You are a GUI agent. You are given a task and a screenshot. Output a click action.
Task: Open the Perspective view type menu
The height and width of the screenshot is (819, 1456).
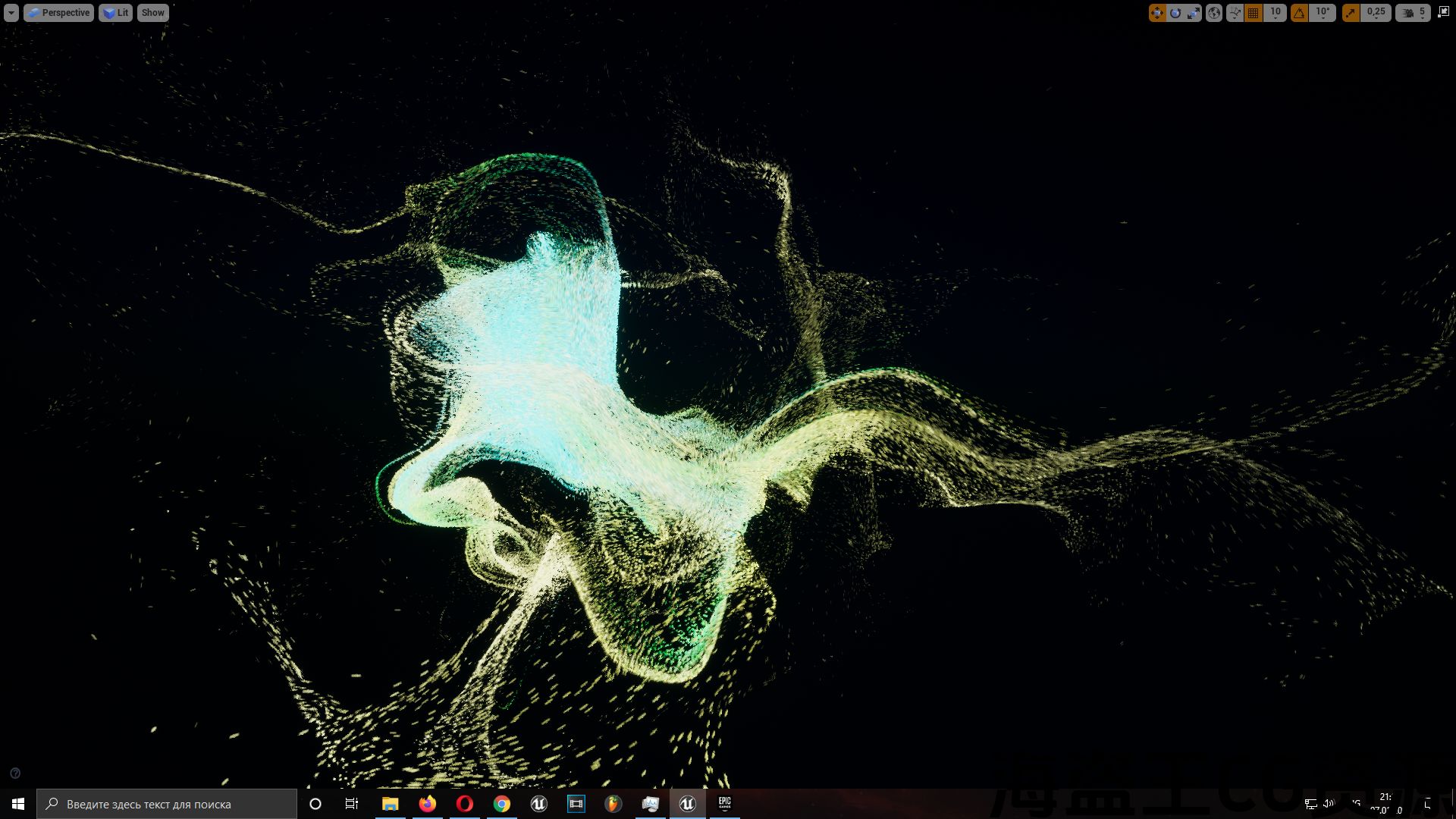click(59, 13)
